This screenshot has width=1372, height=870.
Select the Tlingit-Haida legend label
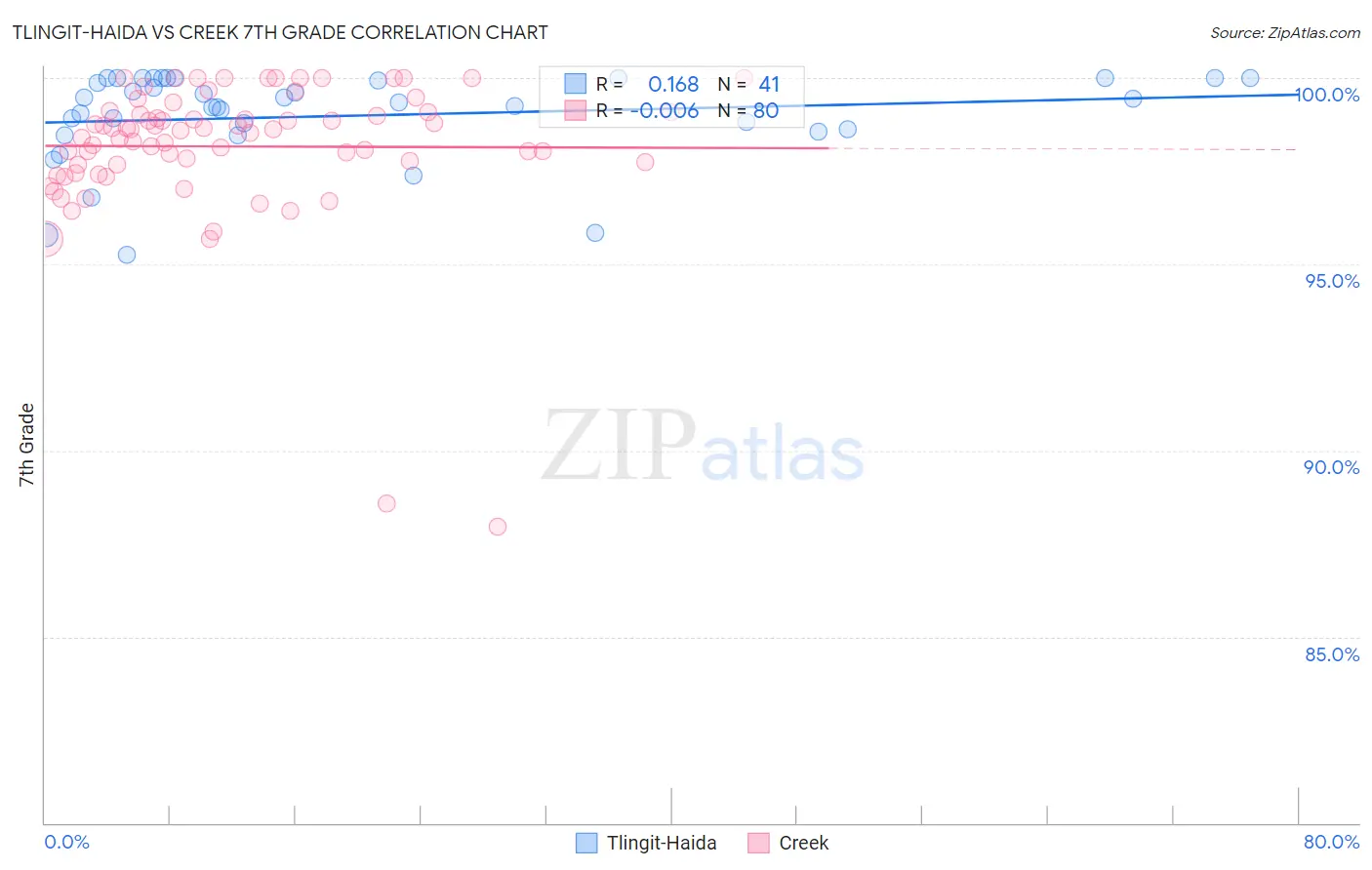(x=662, y=843)
